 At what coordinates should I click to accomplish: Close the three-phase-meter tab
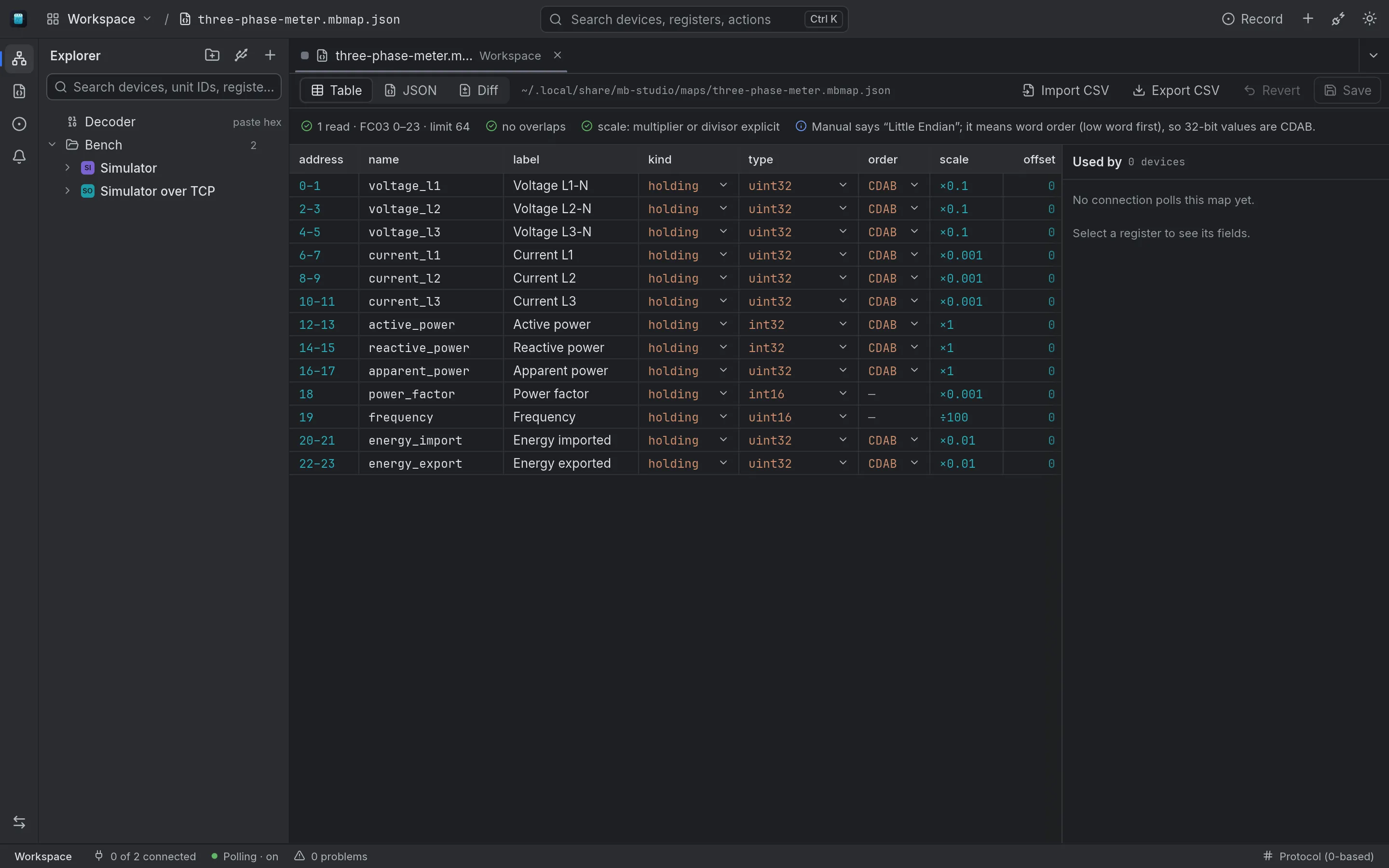(557, 55)
